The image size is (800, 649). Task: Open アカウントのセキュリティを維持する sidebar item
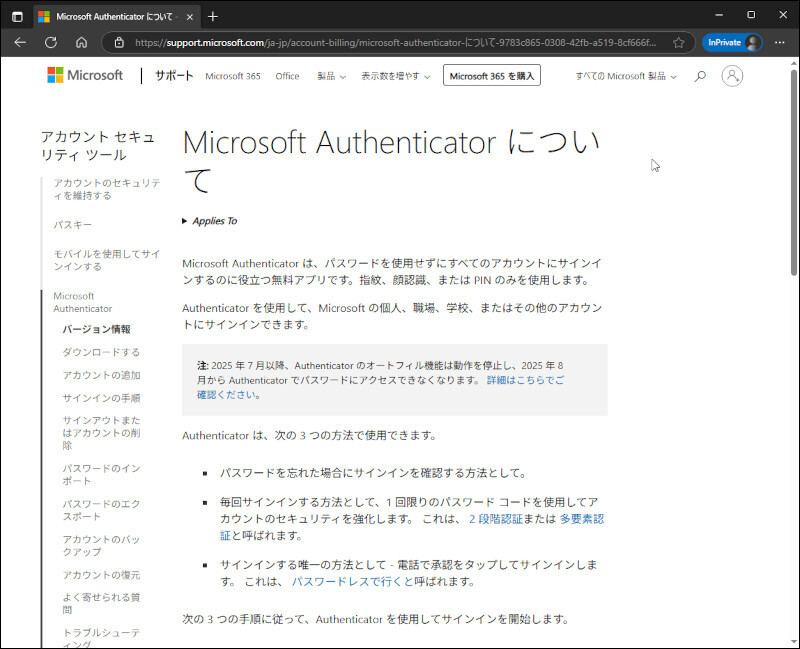pyautogui.click(x=107, y=189)
